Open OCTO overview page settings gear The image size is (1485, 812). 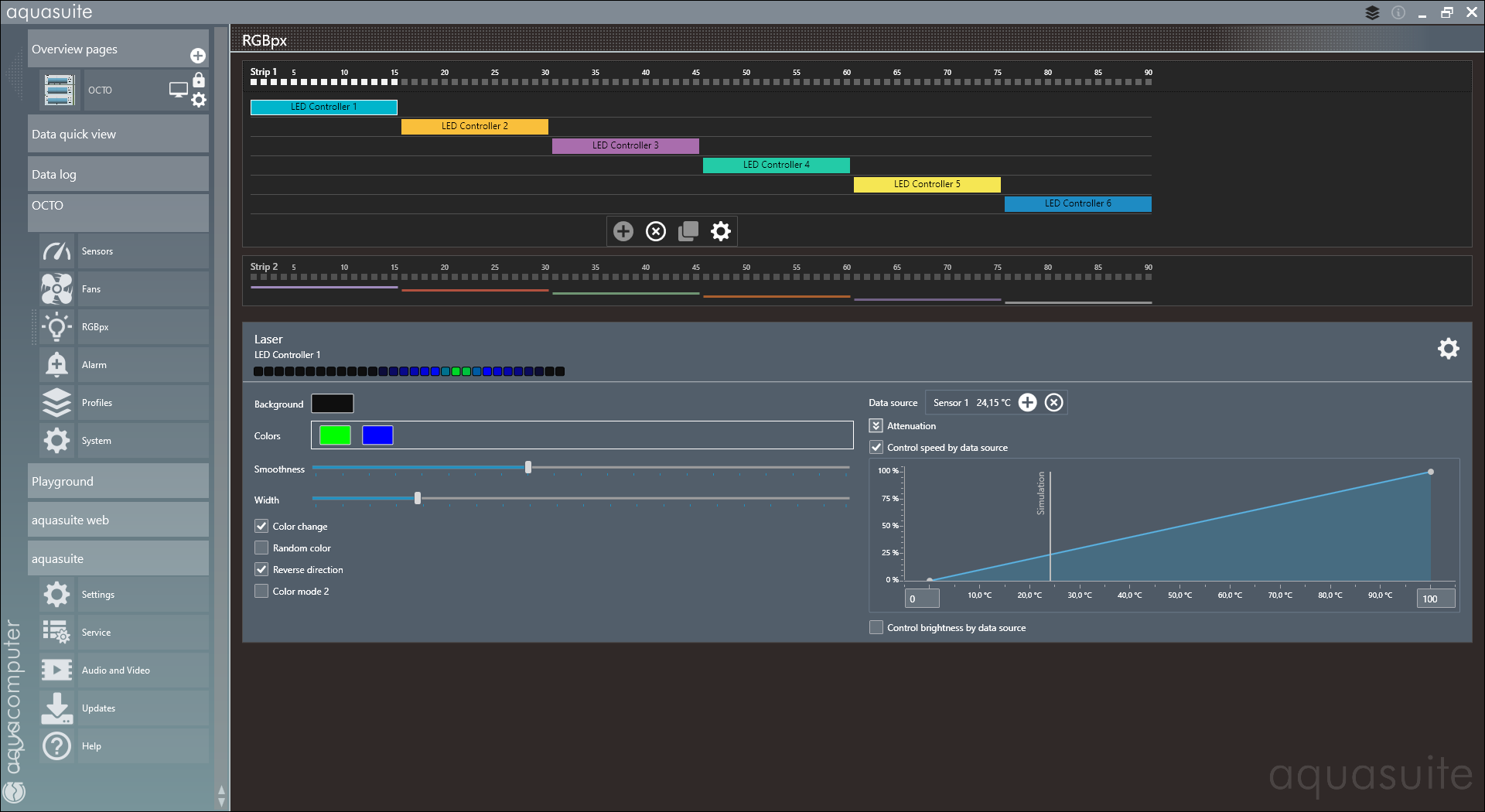(199, 100)
